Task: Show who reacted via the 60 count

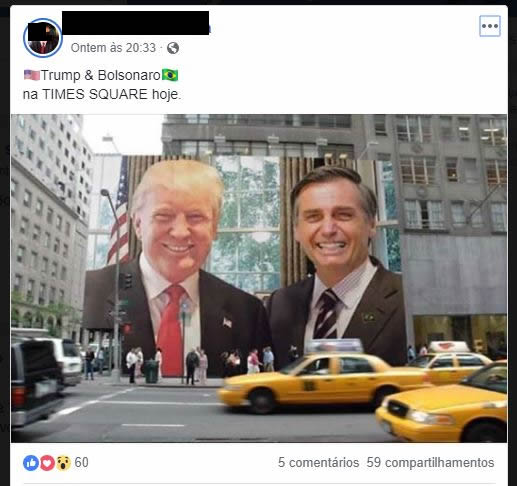Action: click(x=81, y=463)
